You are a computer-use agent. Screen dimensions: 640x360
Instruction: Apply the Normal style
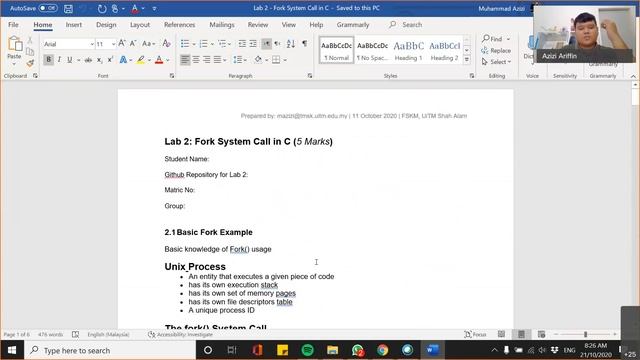(336, 50)
